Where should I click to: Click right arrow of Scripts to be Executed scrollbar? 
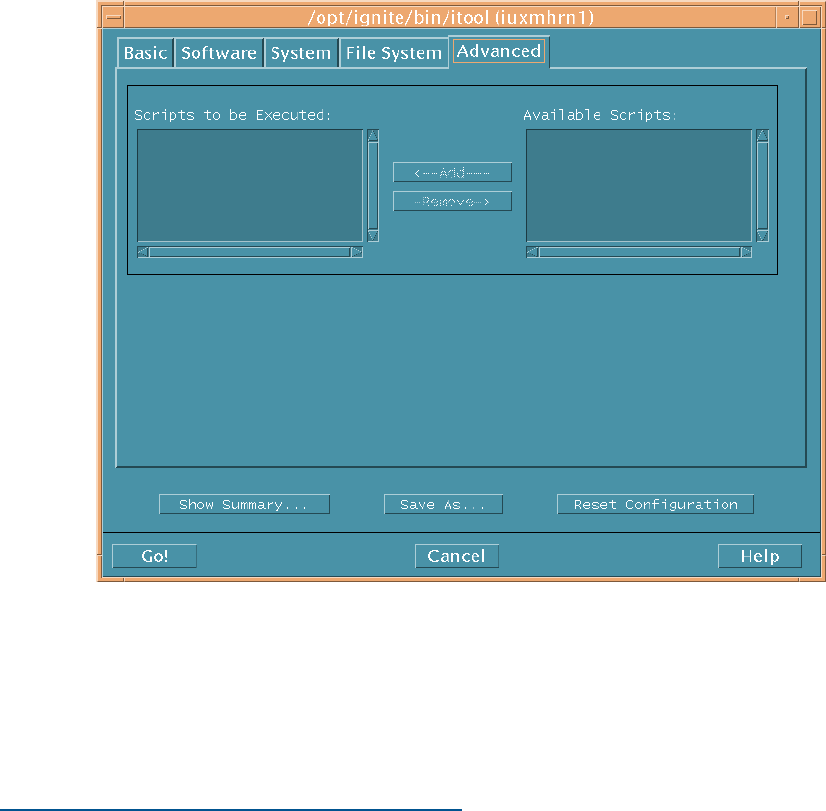tap(357, 252)
